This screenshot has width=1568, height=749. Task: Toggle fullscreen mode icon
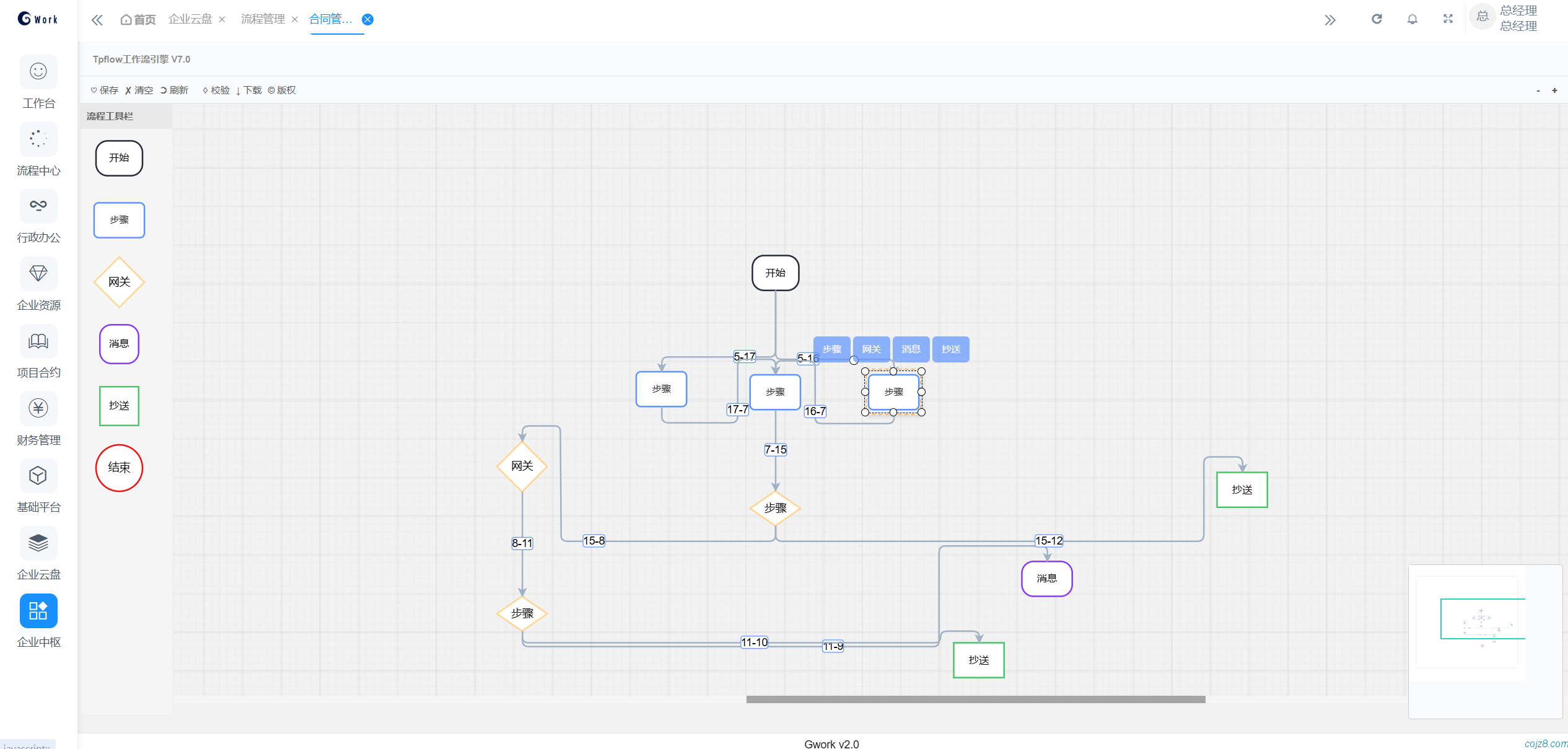coord(1448,19)
